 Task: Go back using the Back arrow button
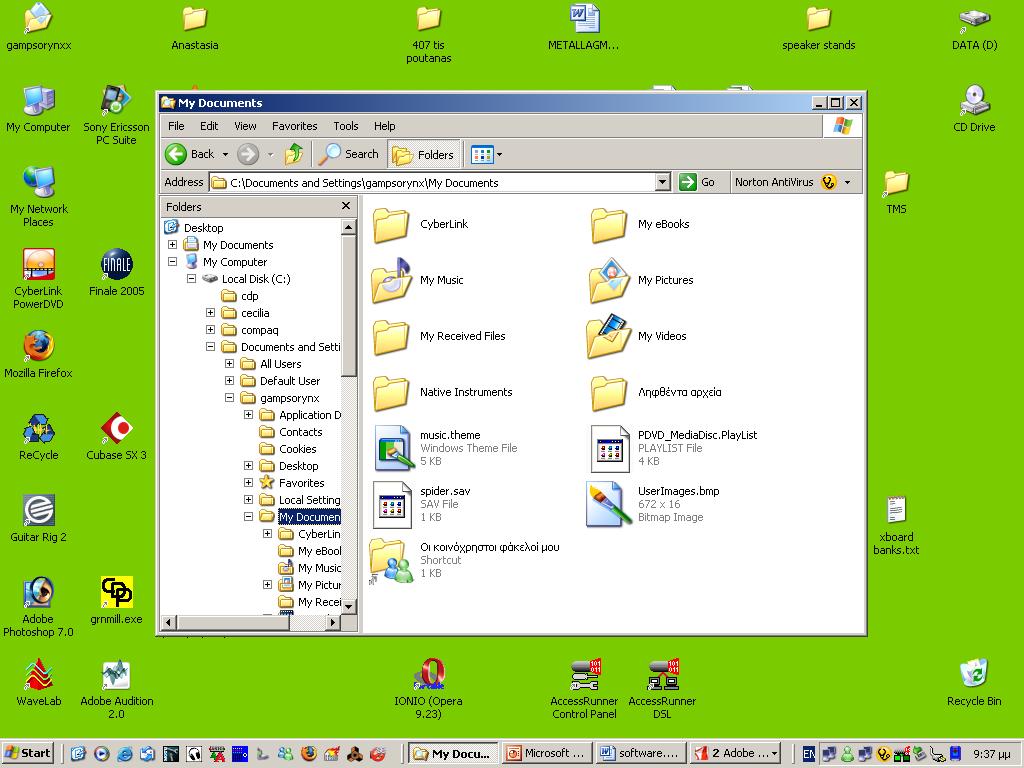click(x=189, y=154)
